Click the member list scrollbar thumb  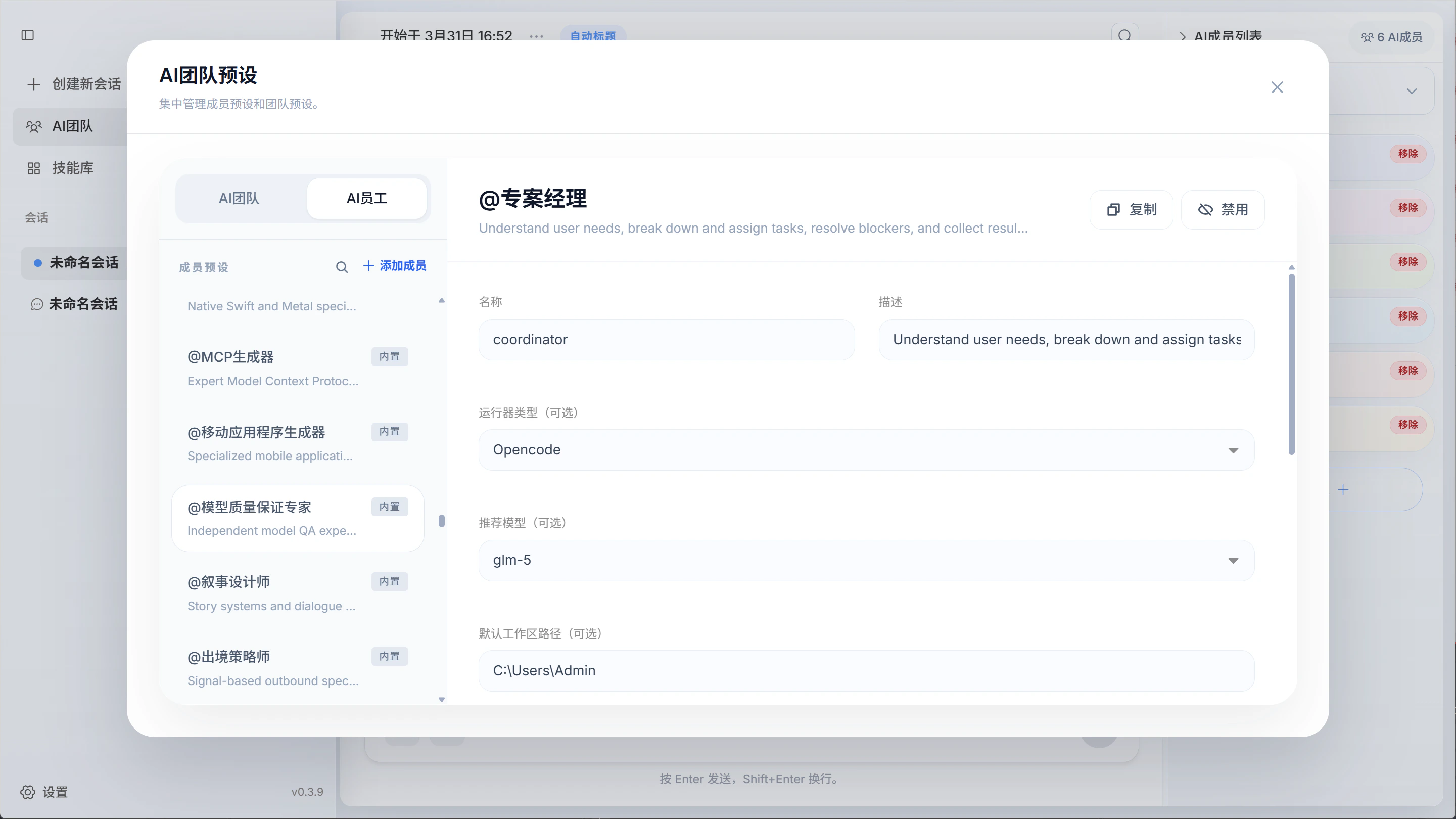(442, 520)
